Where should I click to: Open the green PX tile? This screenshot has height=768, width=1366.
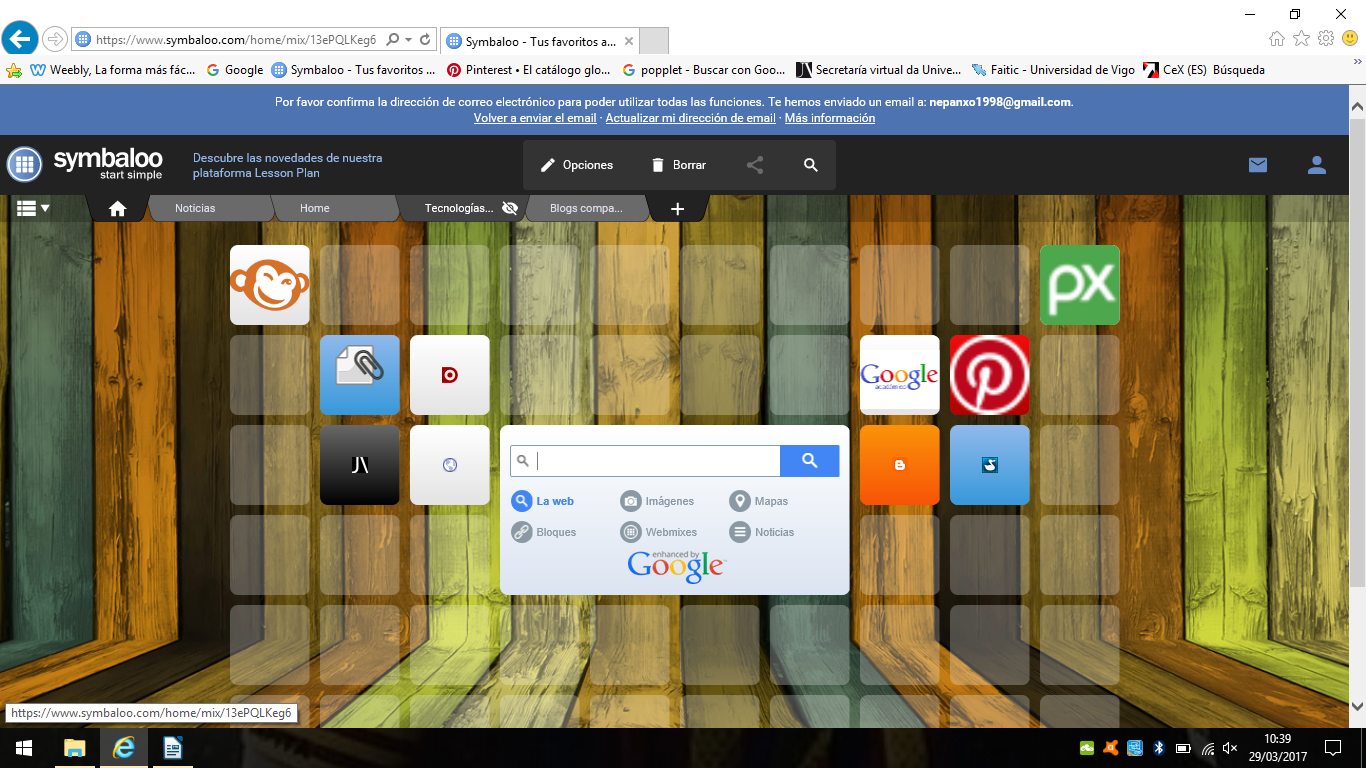coord(1080,285)
